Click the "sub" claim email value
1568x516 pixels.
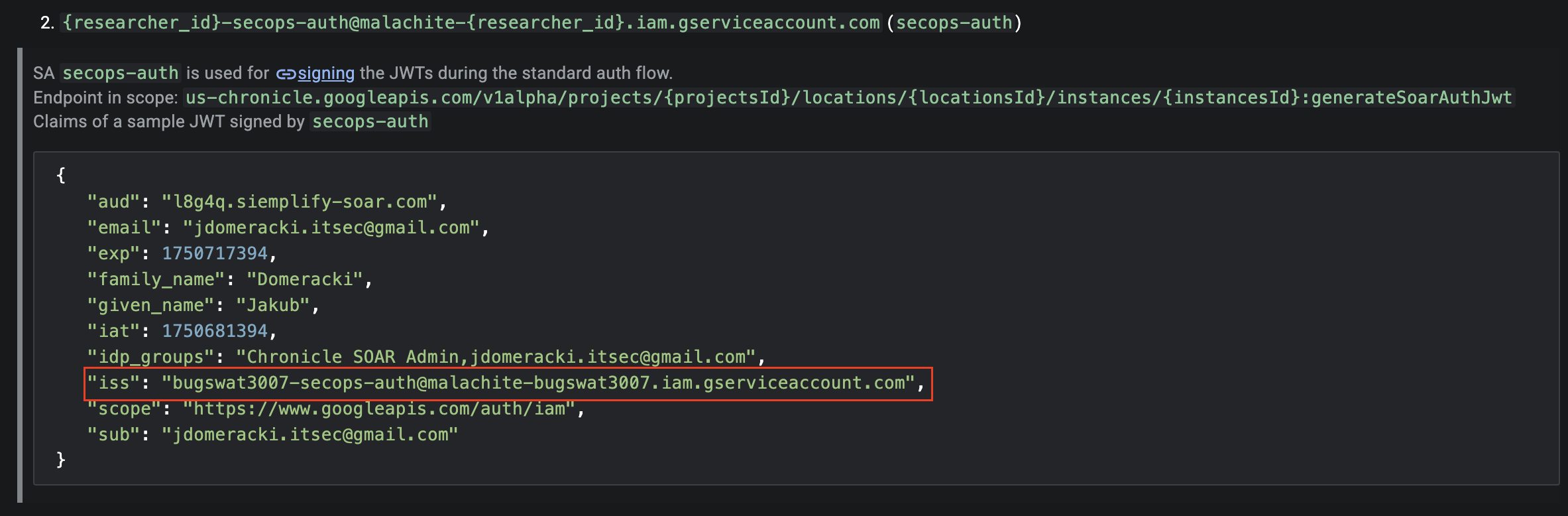310,434
